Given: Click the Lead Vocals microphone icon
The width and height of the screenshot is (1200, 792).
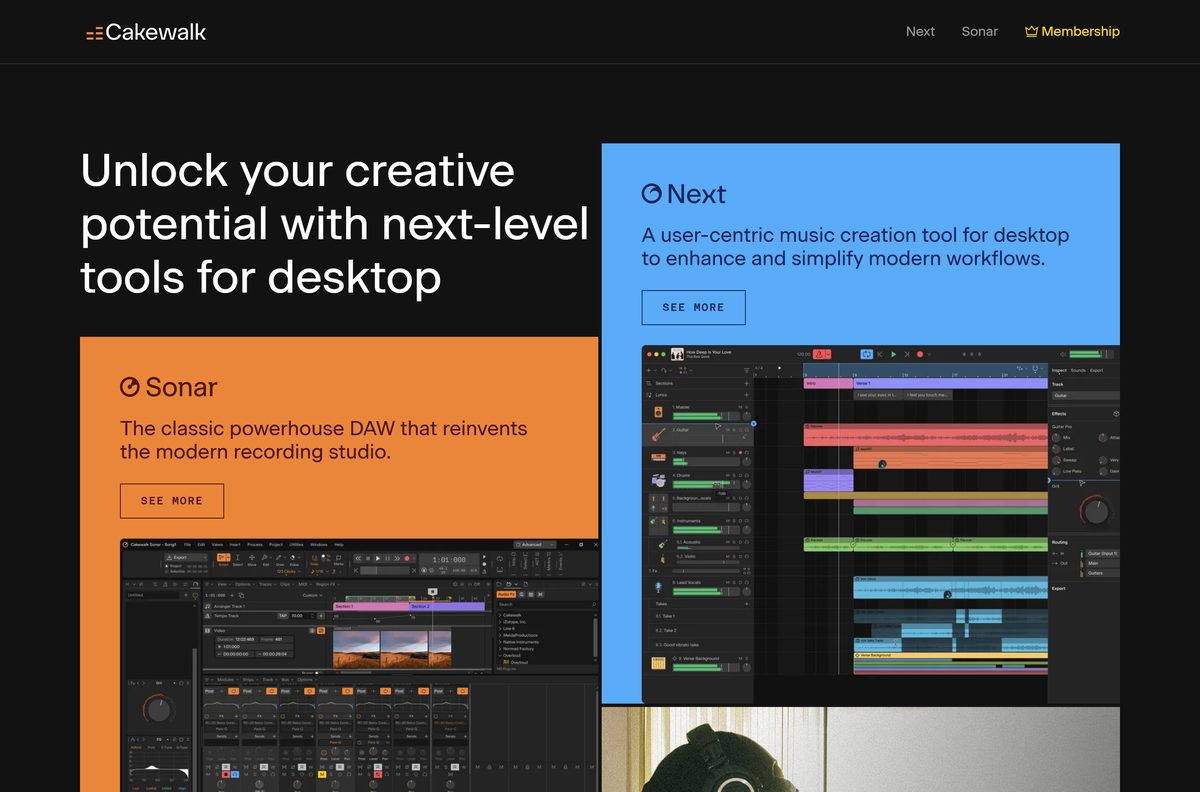Looking at the screenshot, I should click(x=658, y=587).
